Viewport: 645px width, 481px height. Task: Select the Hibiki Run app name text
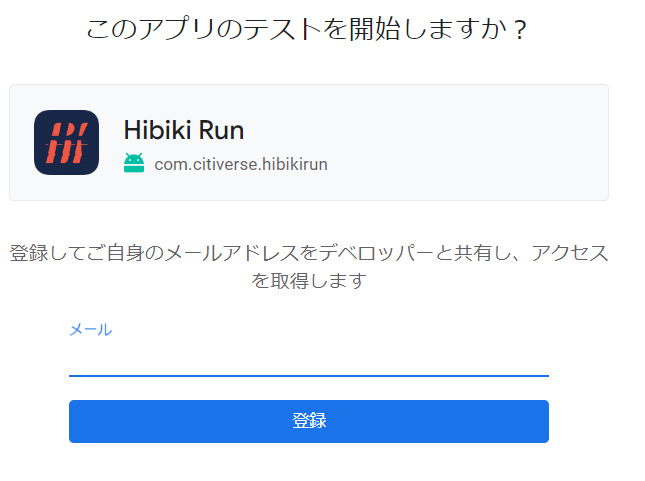pyautogui.click(x=184, y=130)
